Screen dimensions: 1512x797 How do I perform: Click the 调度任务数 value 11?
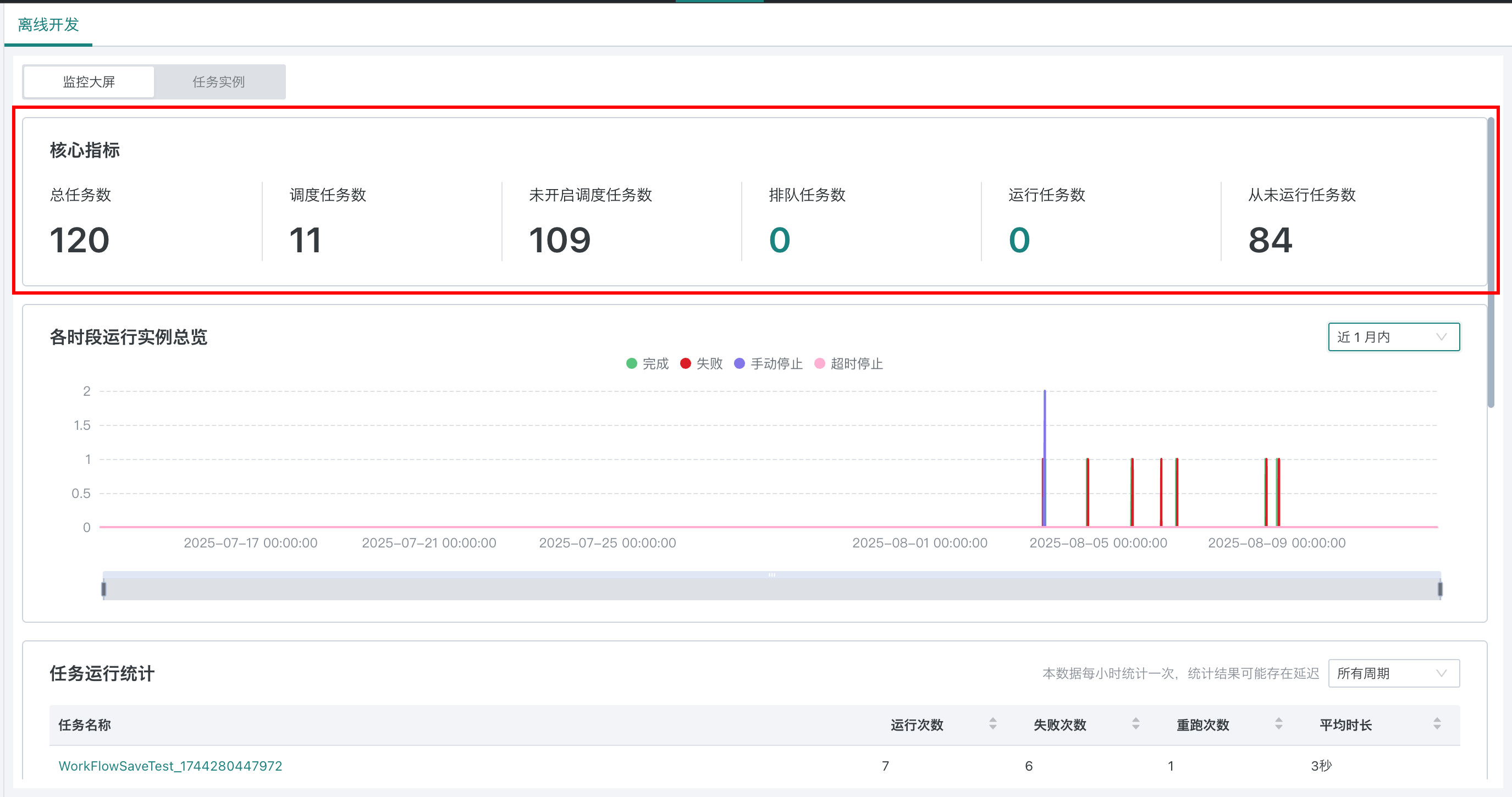pos(305,240)
